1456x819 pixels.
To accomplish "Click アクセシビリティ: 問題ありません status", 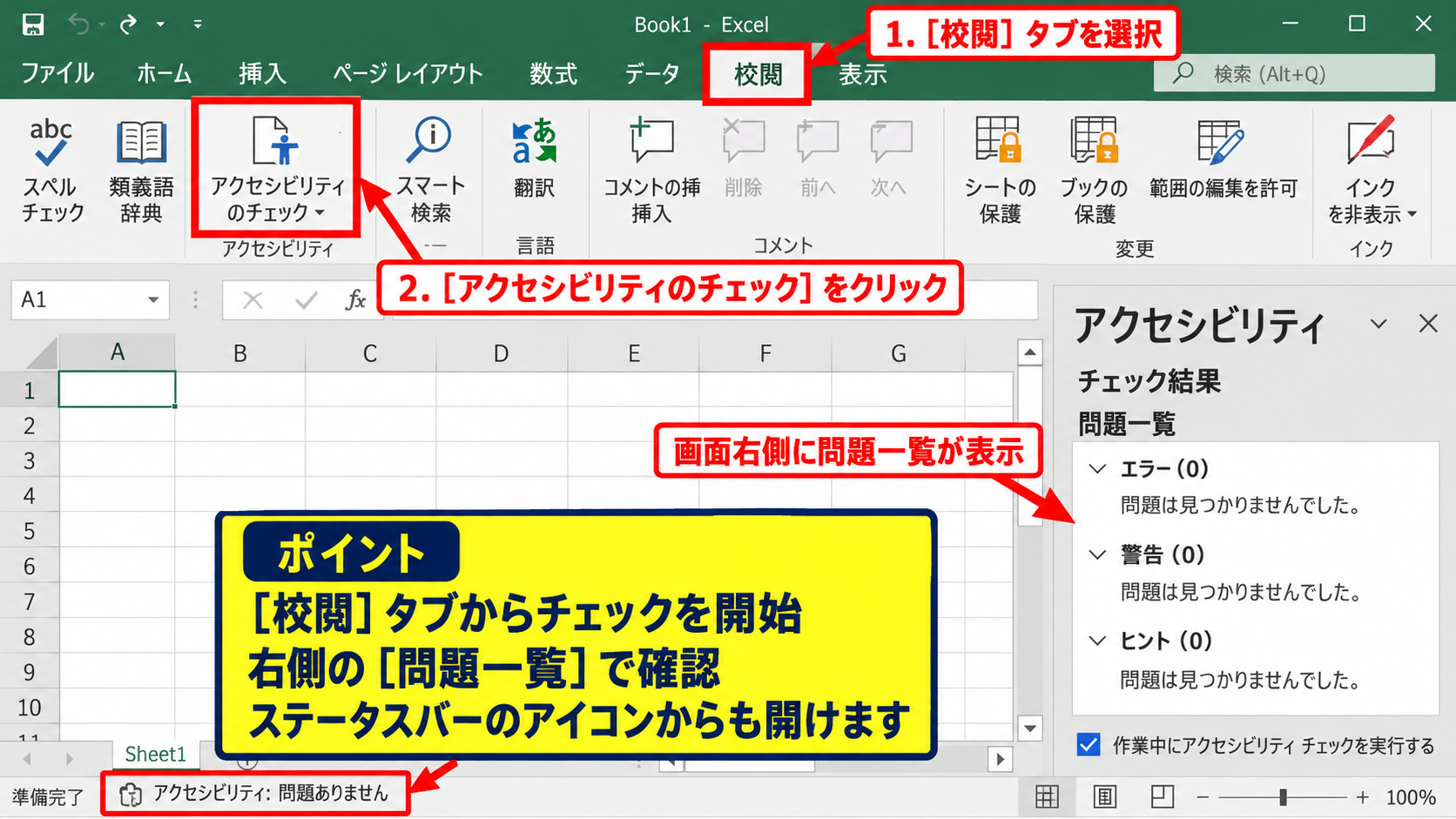I will 255,794.
